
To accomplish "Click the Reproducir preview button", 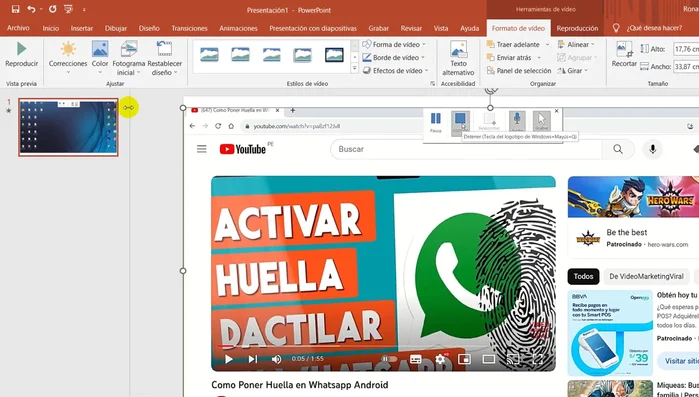I will (21, 54).
